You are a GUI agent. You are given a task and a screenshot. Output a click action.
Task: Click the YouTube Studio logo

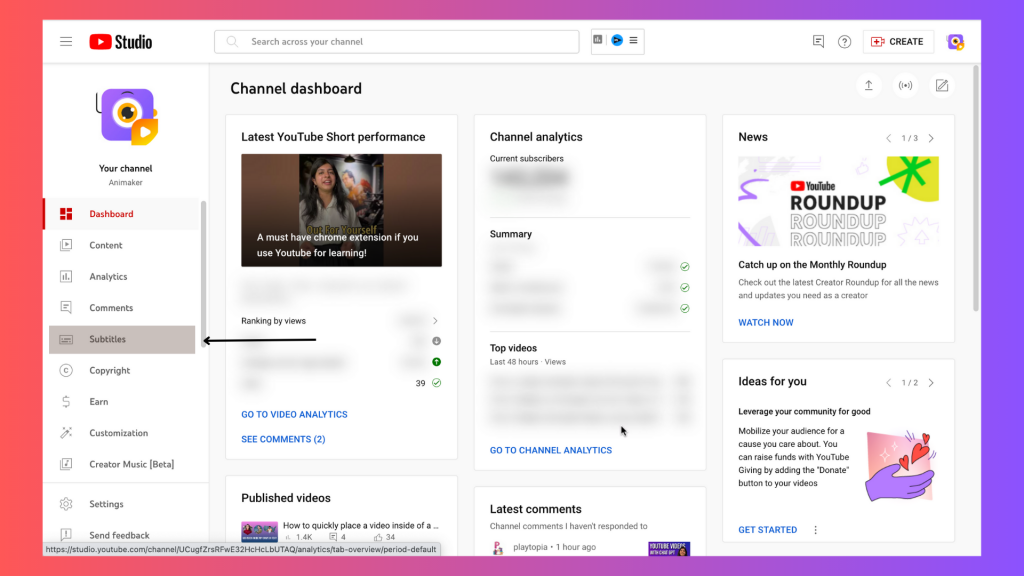tap(121, 42)
